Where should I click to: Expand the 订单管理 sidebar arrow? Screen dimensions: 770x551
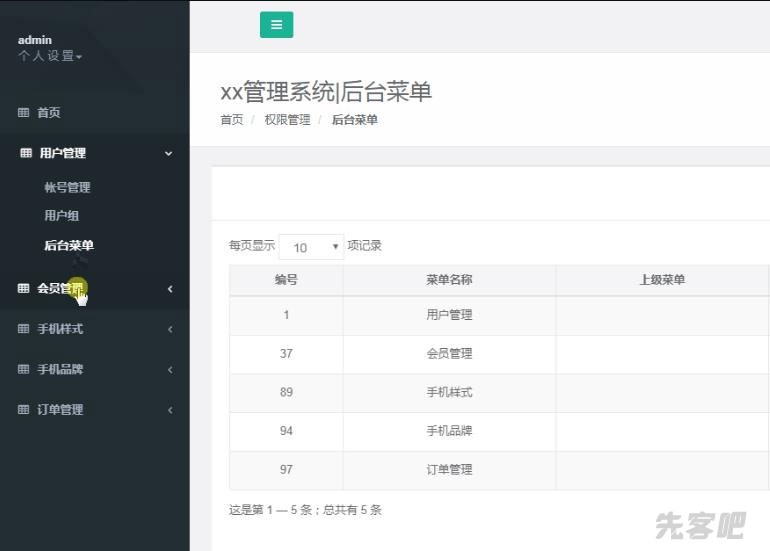tap(170, 410)
